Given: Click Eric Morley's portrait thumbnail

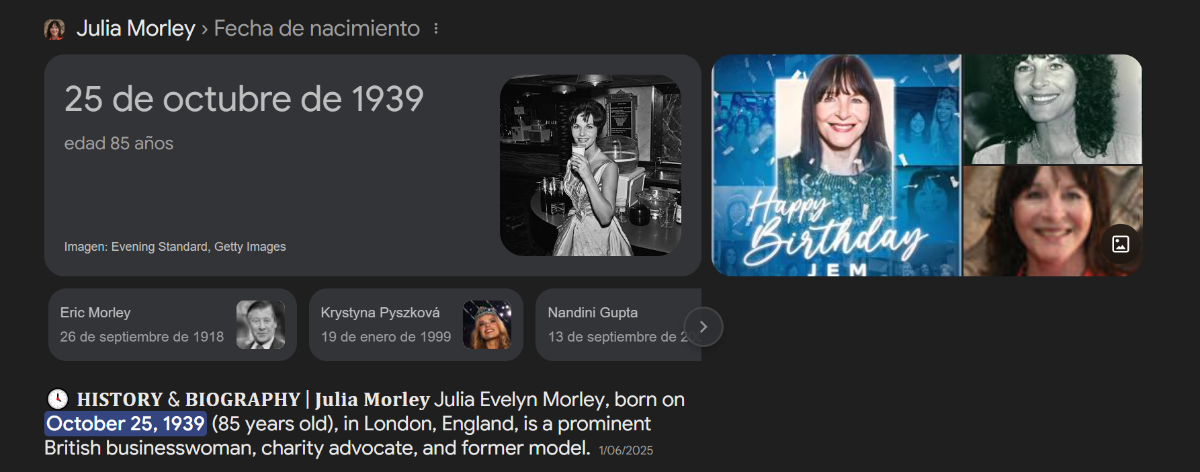Looking at the screenshot, I should [x=261, y=325].
